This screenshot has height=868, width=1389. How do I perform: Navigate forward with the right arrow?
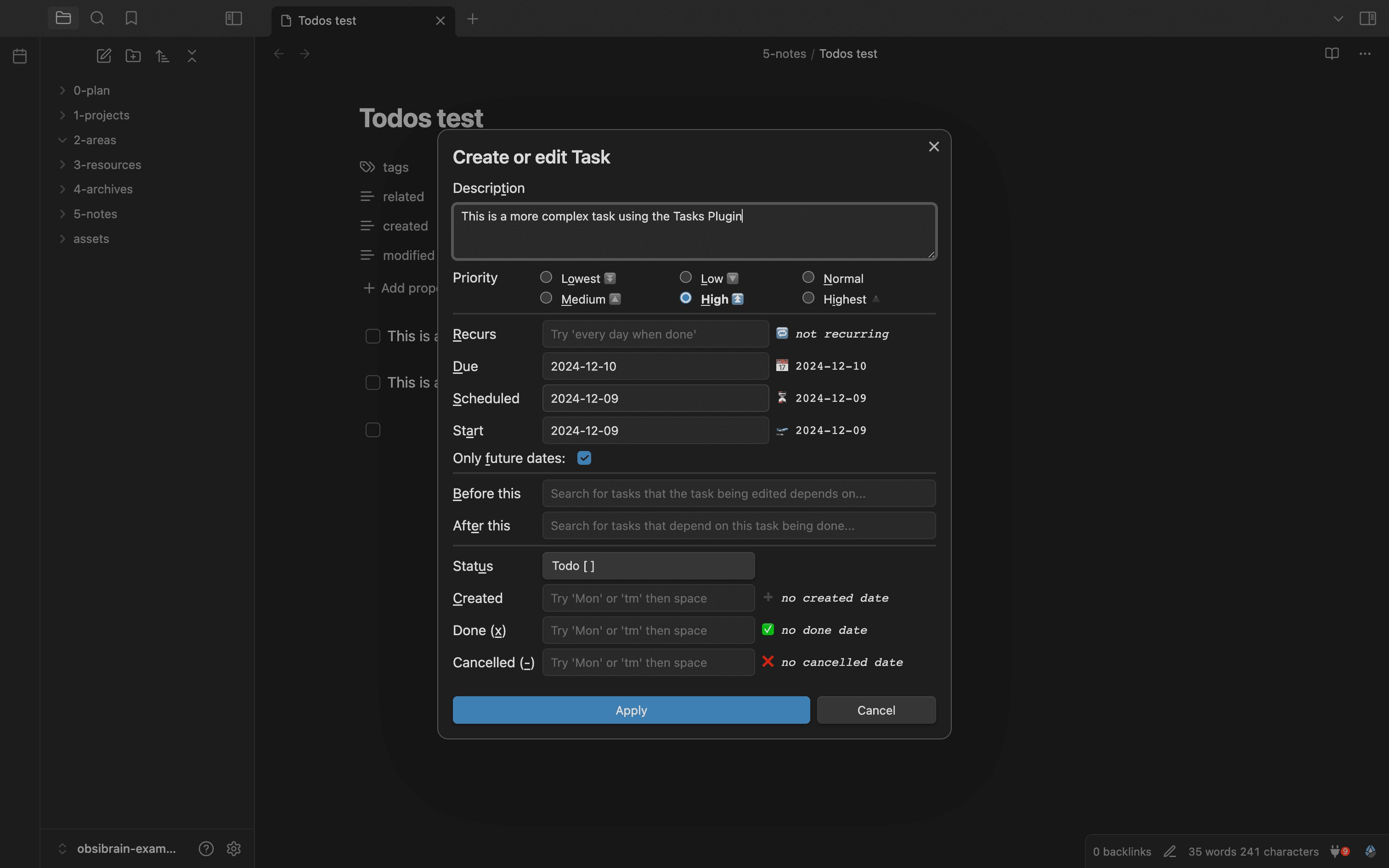[x=305, y=54]
